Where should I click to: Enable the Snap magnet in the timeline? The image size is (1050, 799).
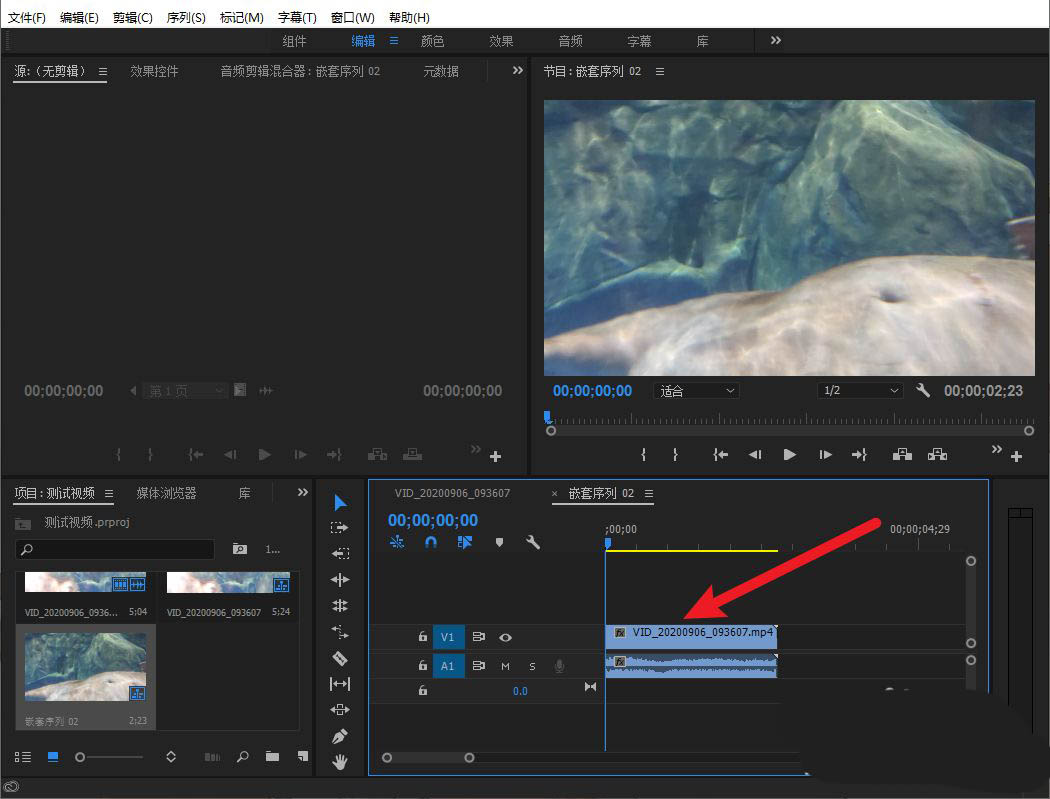pos(431,542)
